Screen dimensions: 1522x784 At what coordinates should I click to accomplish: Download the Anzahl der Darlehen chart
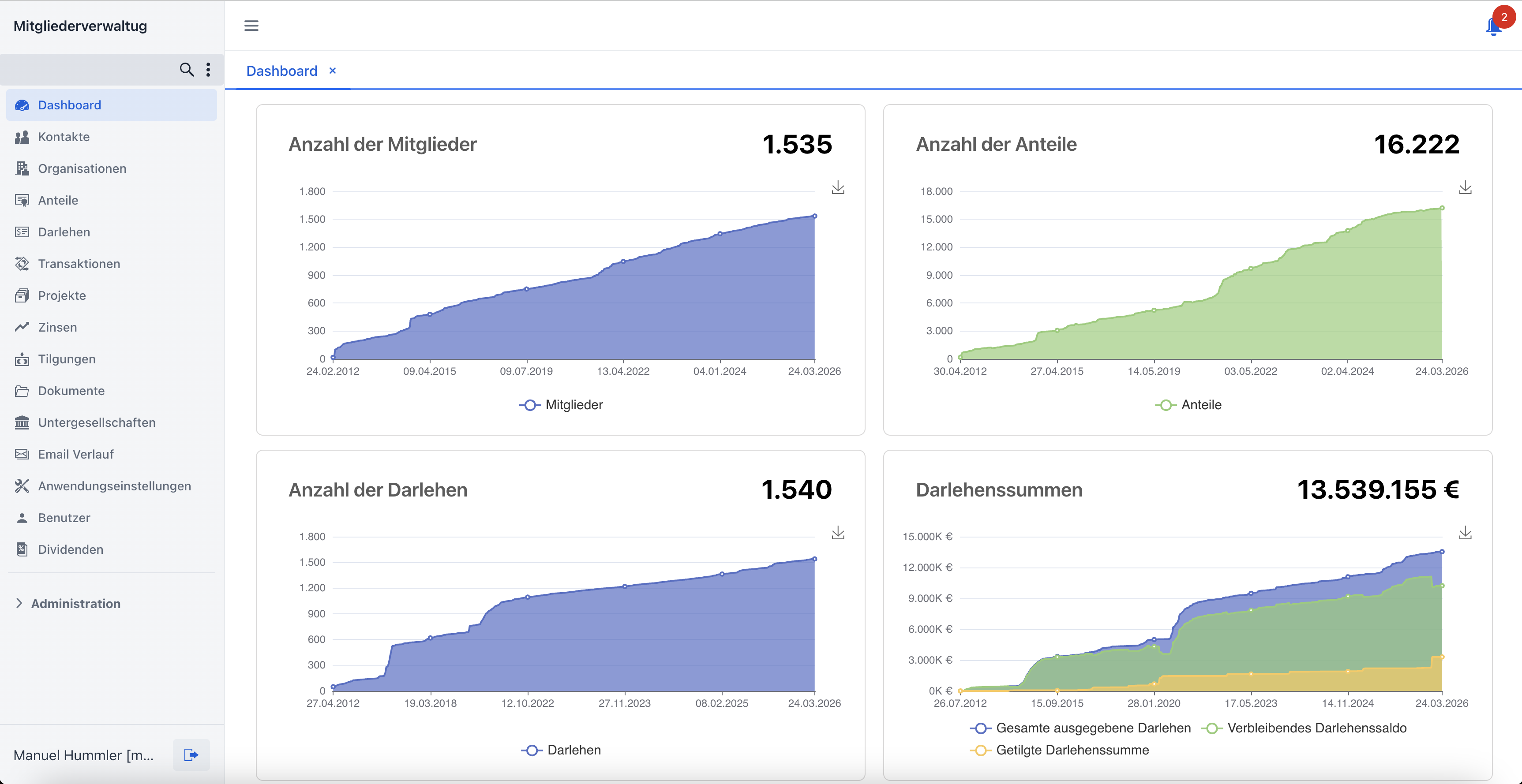click(x=838, y=533)
